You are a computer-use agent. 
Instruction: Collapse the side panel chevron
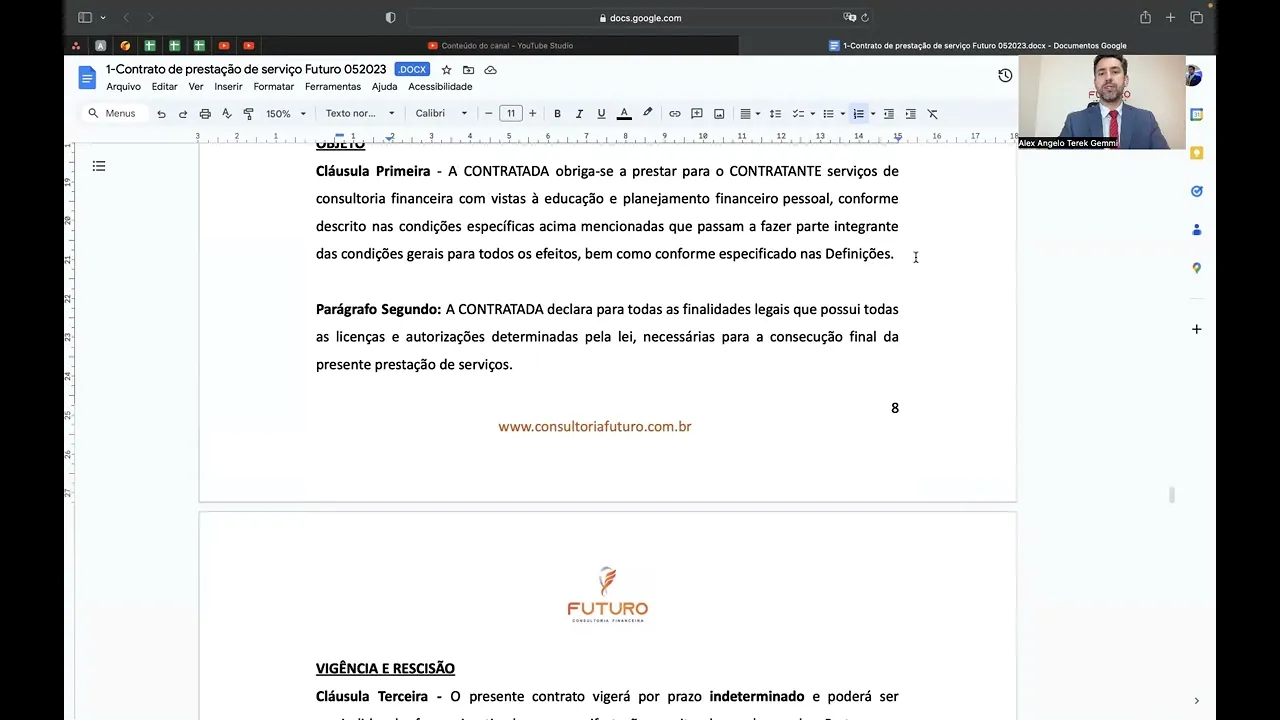[1196, 701]
